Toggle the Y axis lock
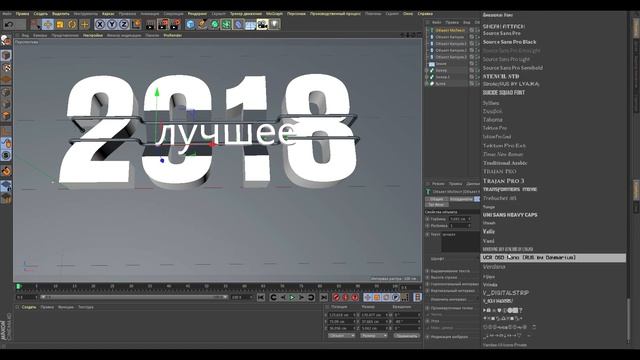Image resolution: width=640 pixels, height=360 pixels. click(x=112, y=24)
